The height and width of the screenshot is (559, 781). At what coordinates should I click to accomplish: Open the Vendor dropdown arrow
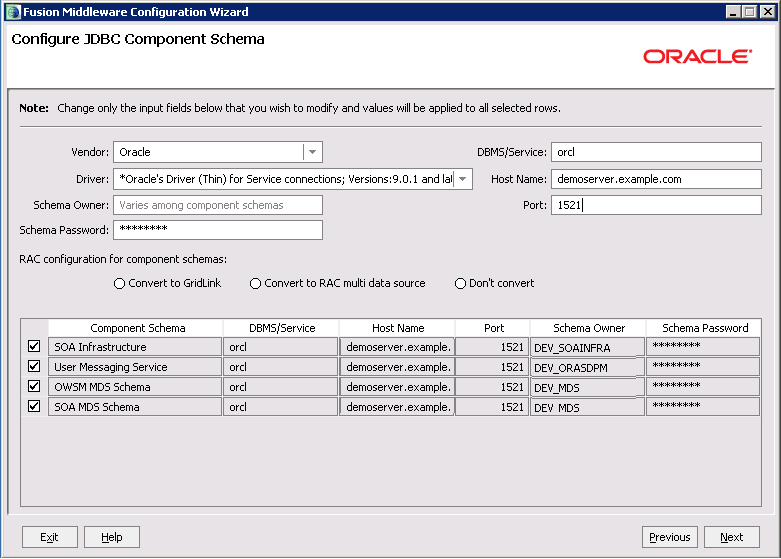coord(312,152)
